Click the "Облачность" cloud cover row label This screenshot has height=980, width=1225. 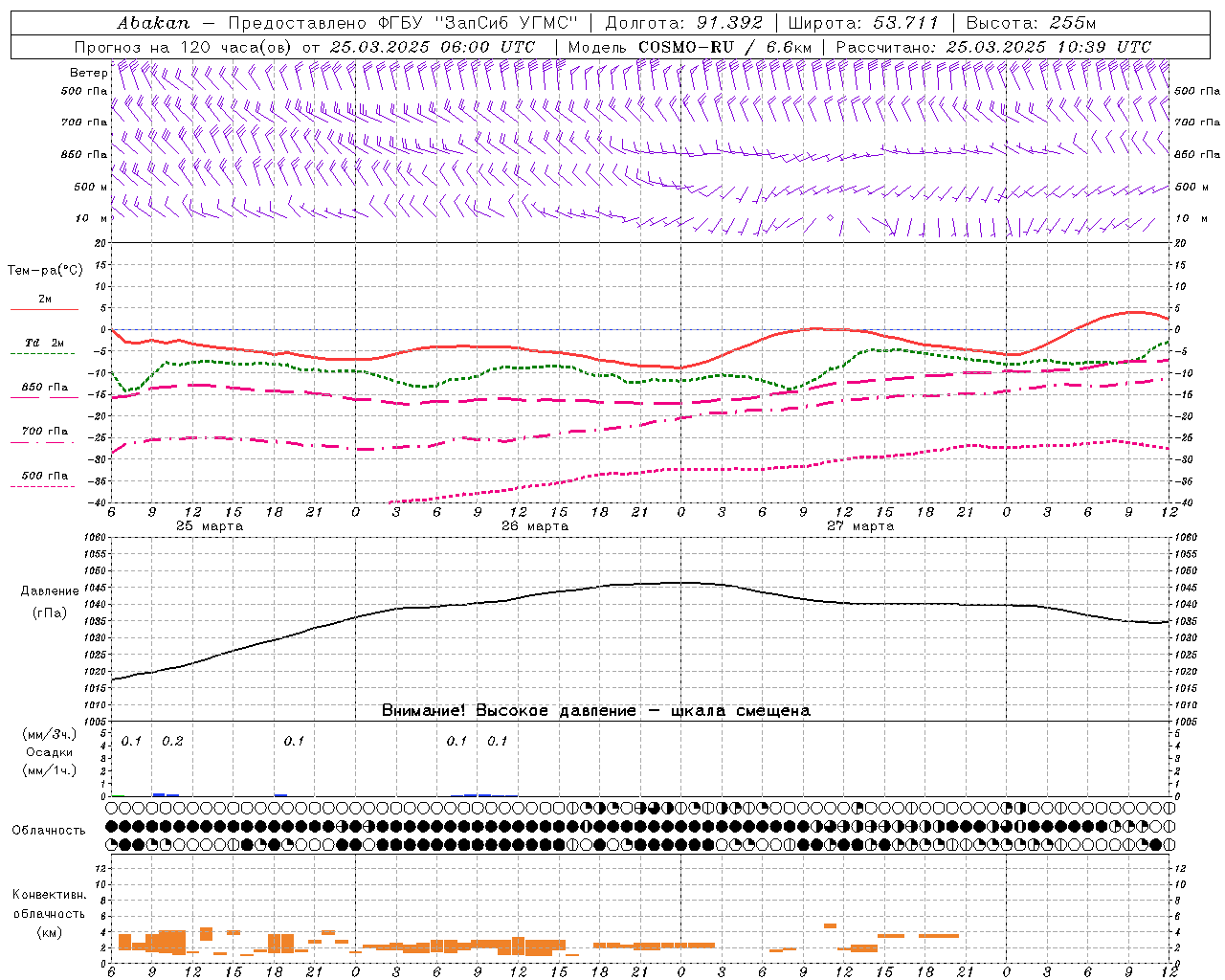49,830
